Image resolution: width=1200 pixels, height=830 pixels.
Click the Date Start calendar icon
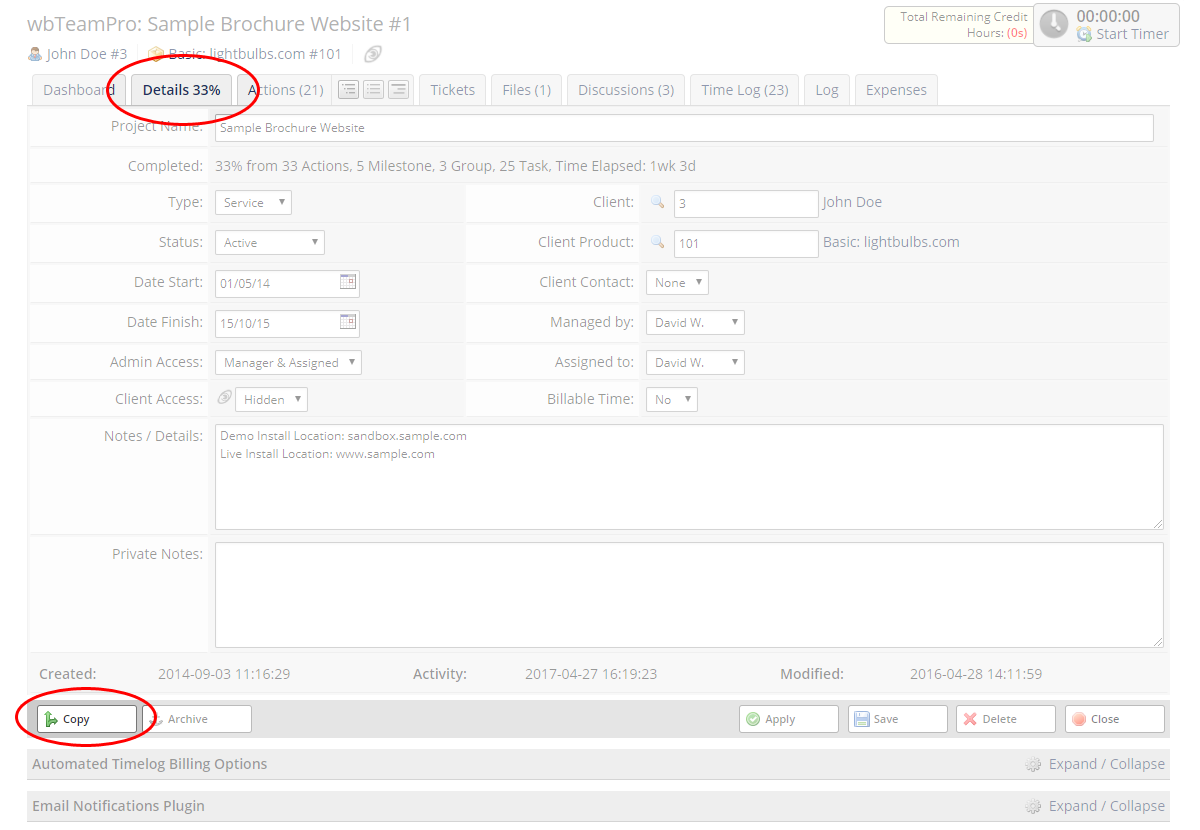348,283
